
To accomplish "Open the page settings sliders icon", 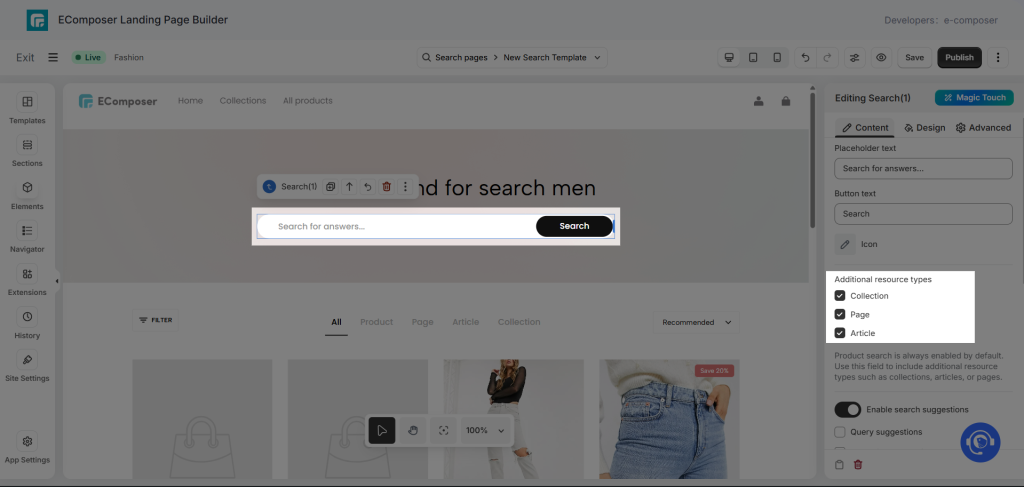I will click(x=854, y=57).
